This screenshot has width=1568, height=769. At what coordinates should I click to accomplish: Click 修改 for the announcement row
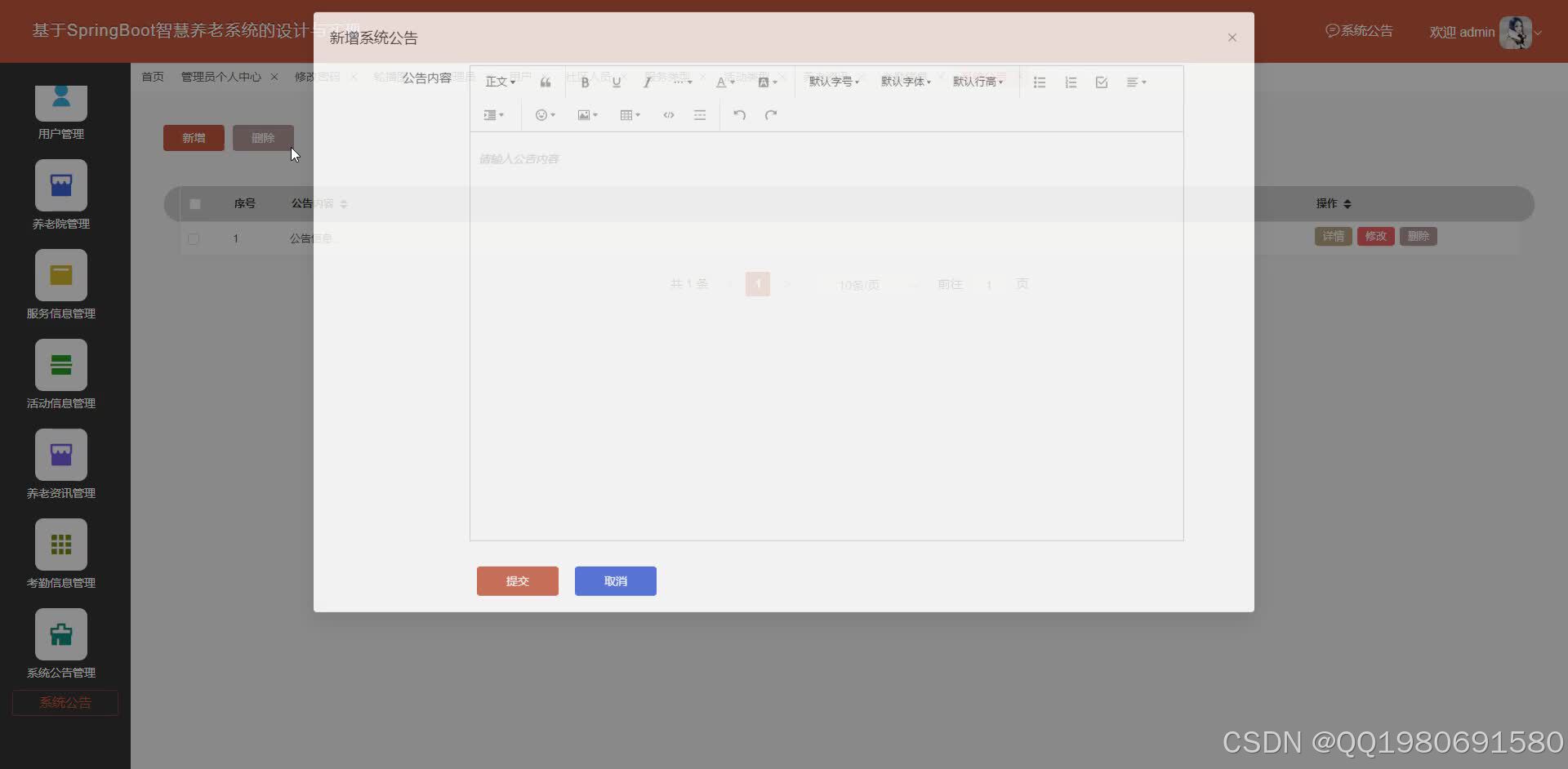point(1376,237)
